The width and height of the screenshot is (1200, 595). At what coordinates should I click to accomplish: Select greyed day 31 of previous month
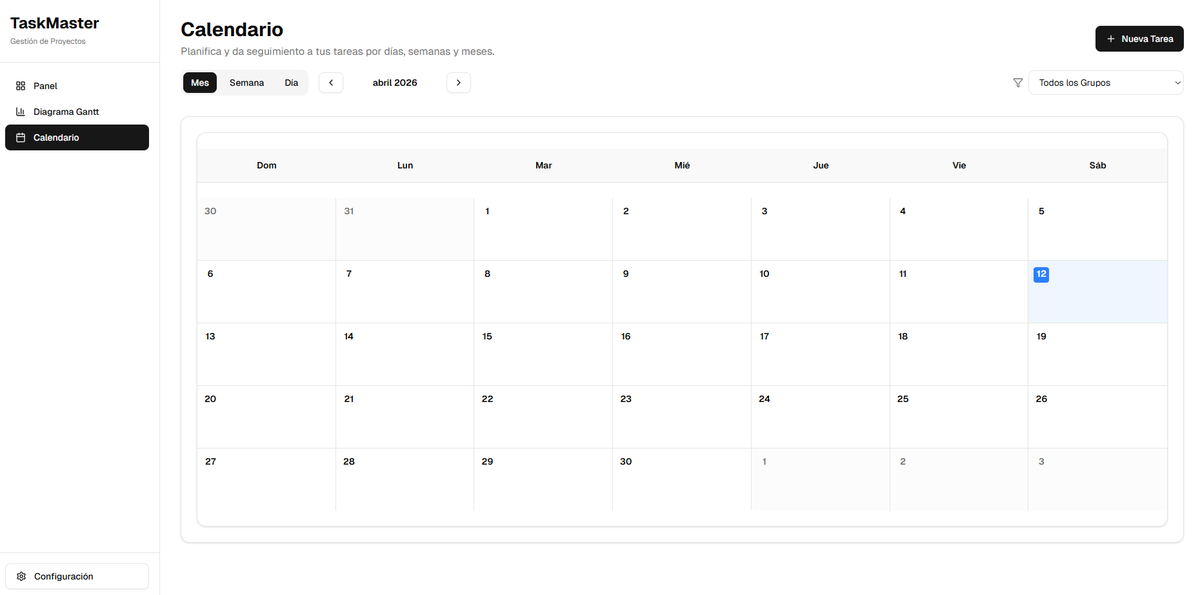pos(405,229)
